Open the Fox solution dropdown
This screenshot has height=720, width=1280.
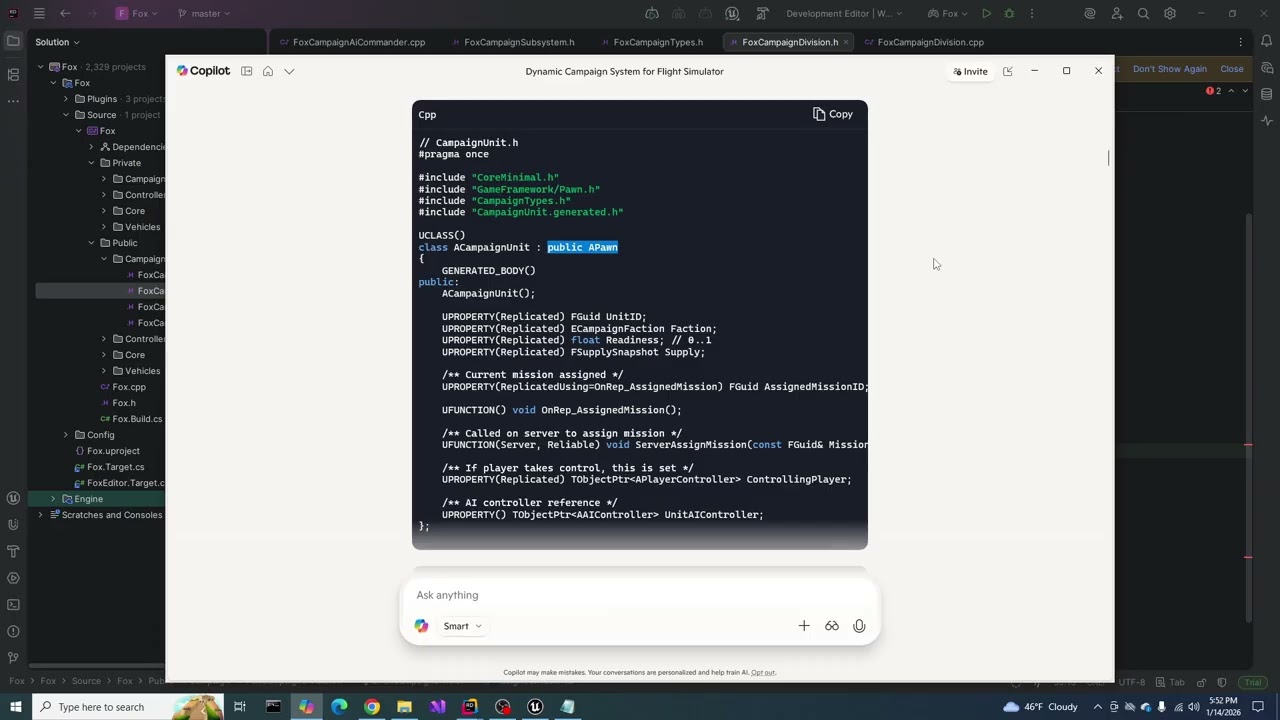click(x=137, y=14)
